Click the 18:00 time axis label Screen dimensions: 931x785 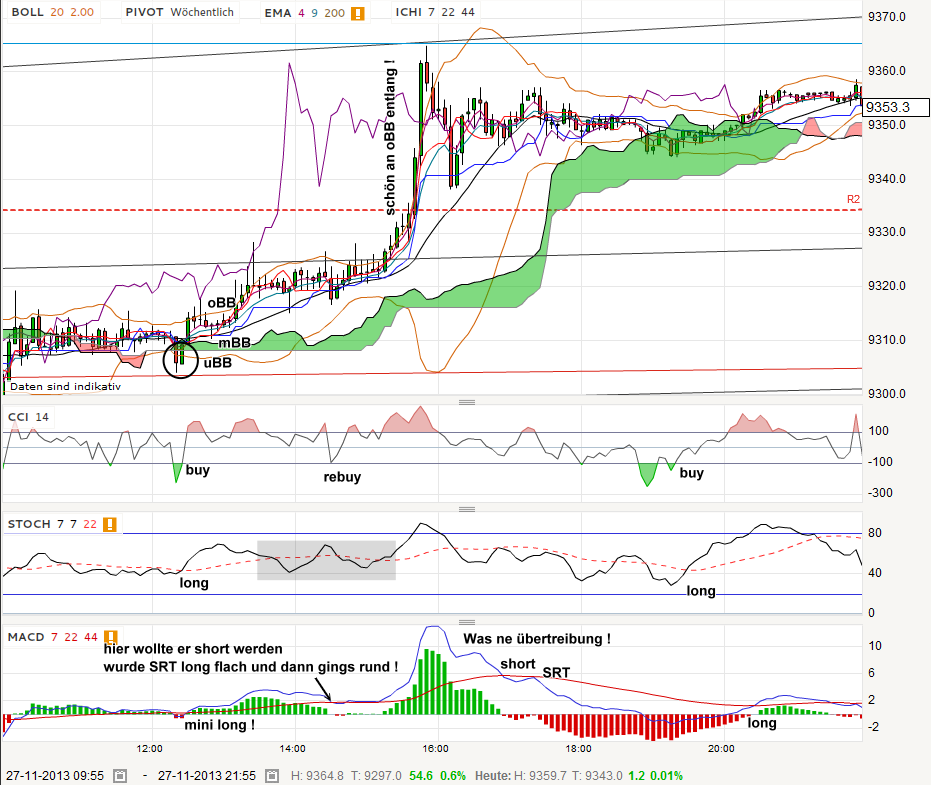coord(578,749)
